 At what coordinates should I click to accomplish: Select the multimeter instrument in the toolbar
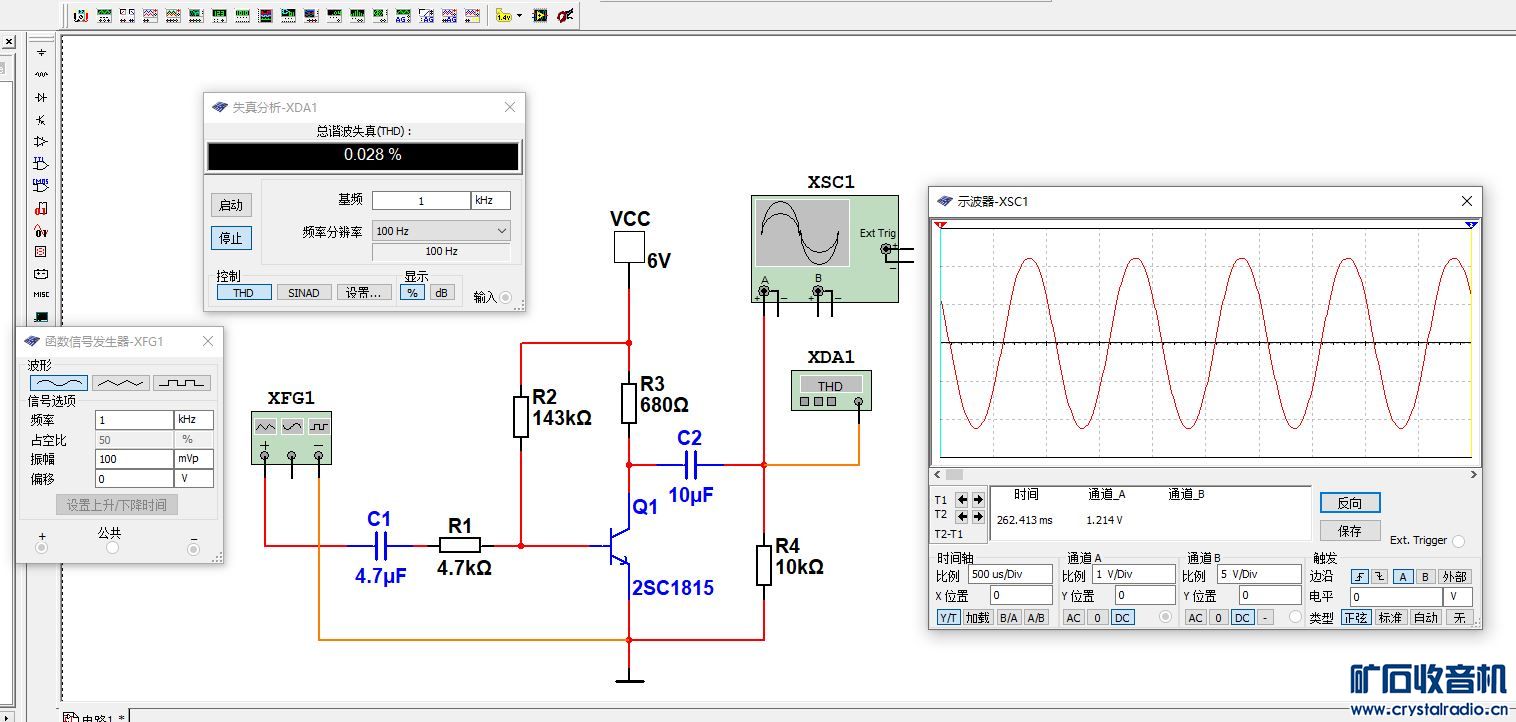(81, 16)
